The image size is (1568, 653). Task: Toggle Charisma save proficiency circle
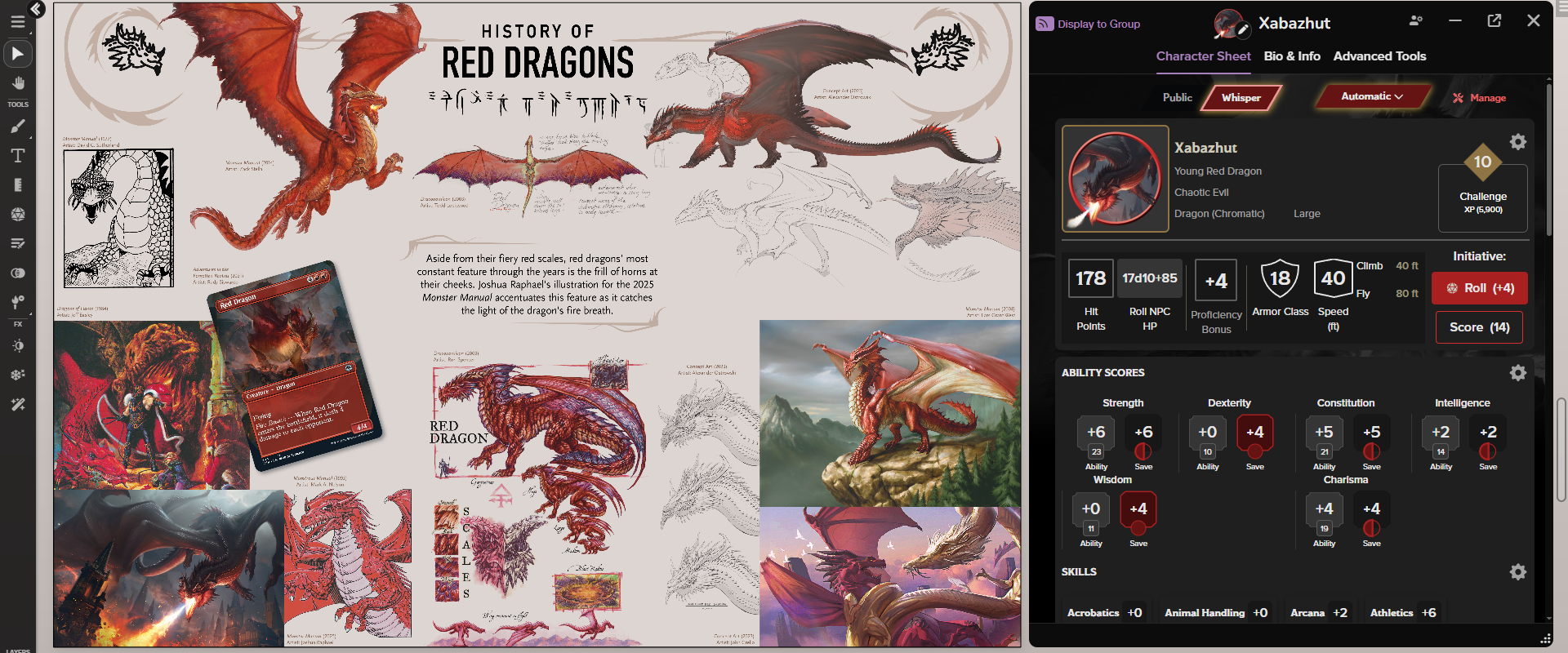1372,528
